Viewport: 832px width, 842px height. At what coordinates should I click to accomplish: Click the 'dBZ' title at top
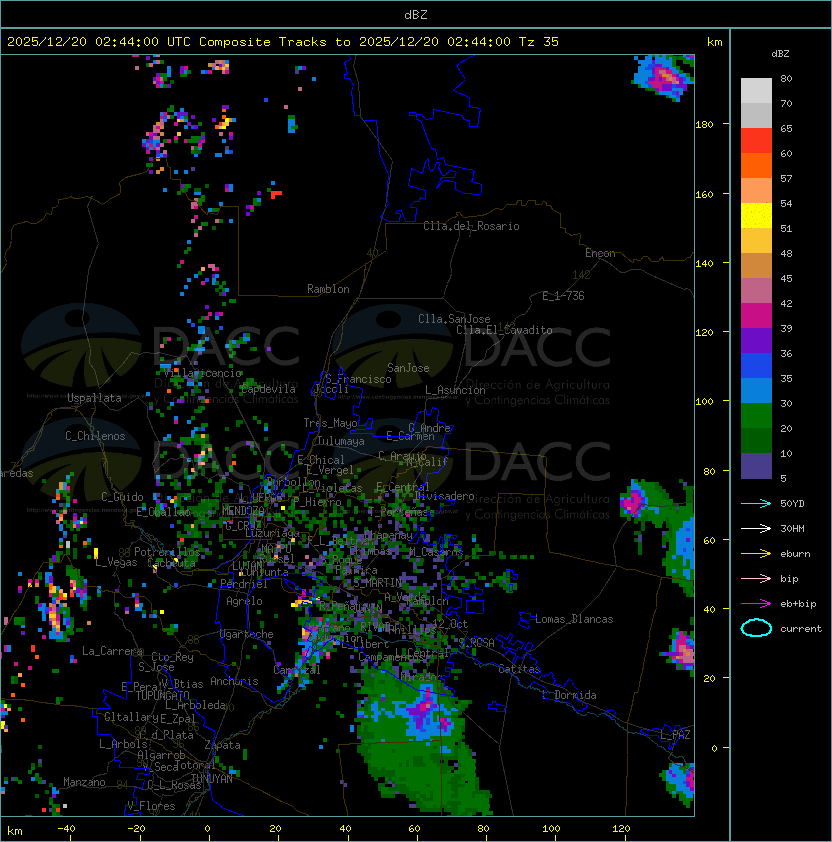tap(416, 14)
